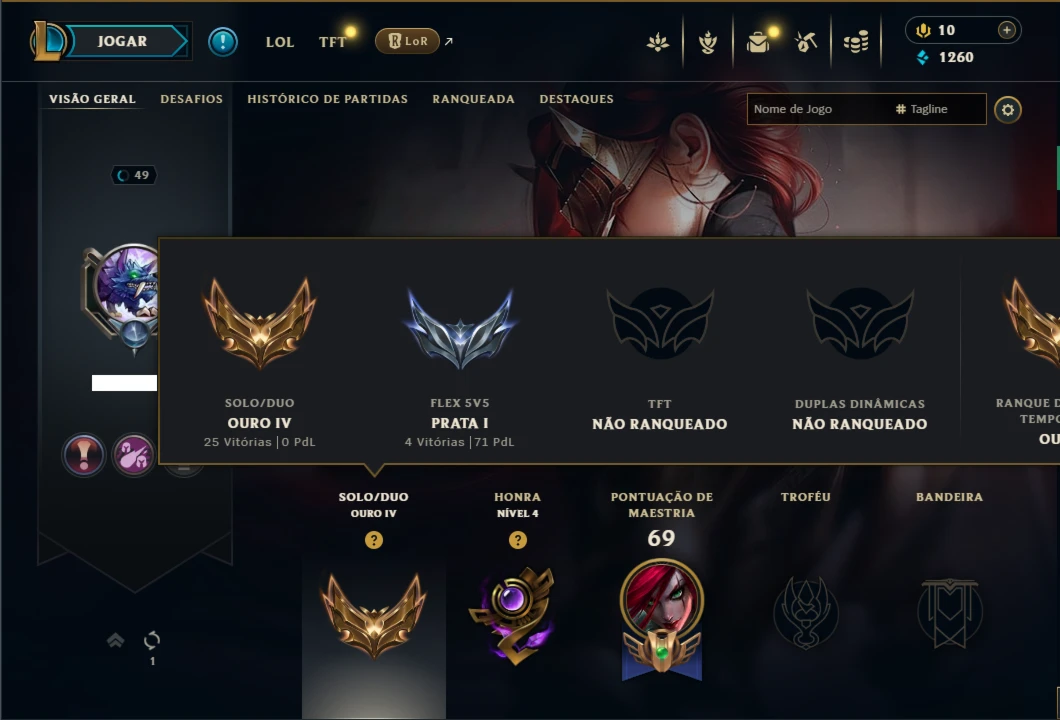Go to HISTÓRICO DE PARTIDAS tab
This screenshot has height=720, width=1060.
click(327, 99)
